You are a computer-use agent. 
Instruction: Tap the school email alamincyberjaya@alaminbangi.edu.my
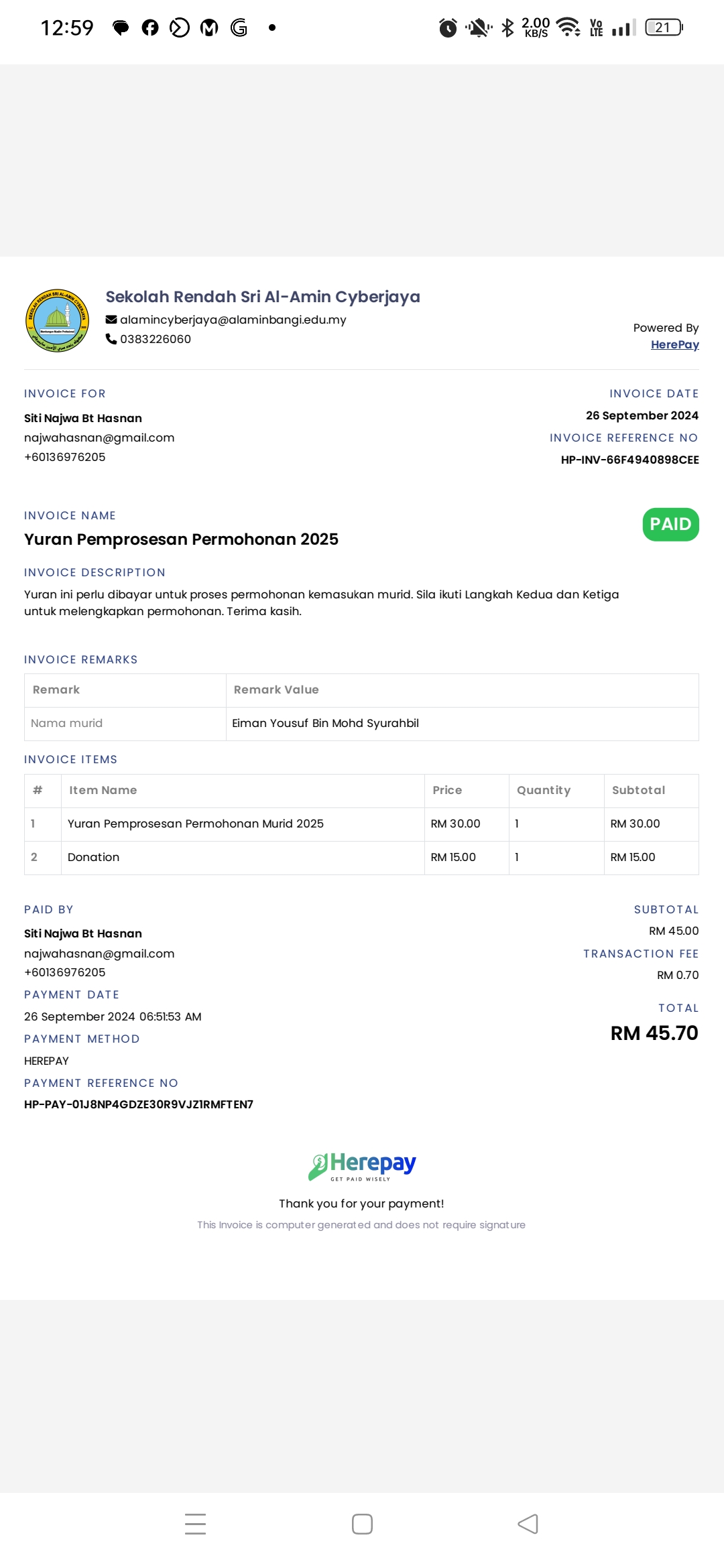coord(233,320)
